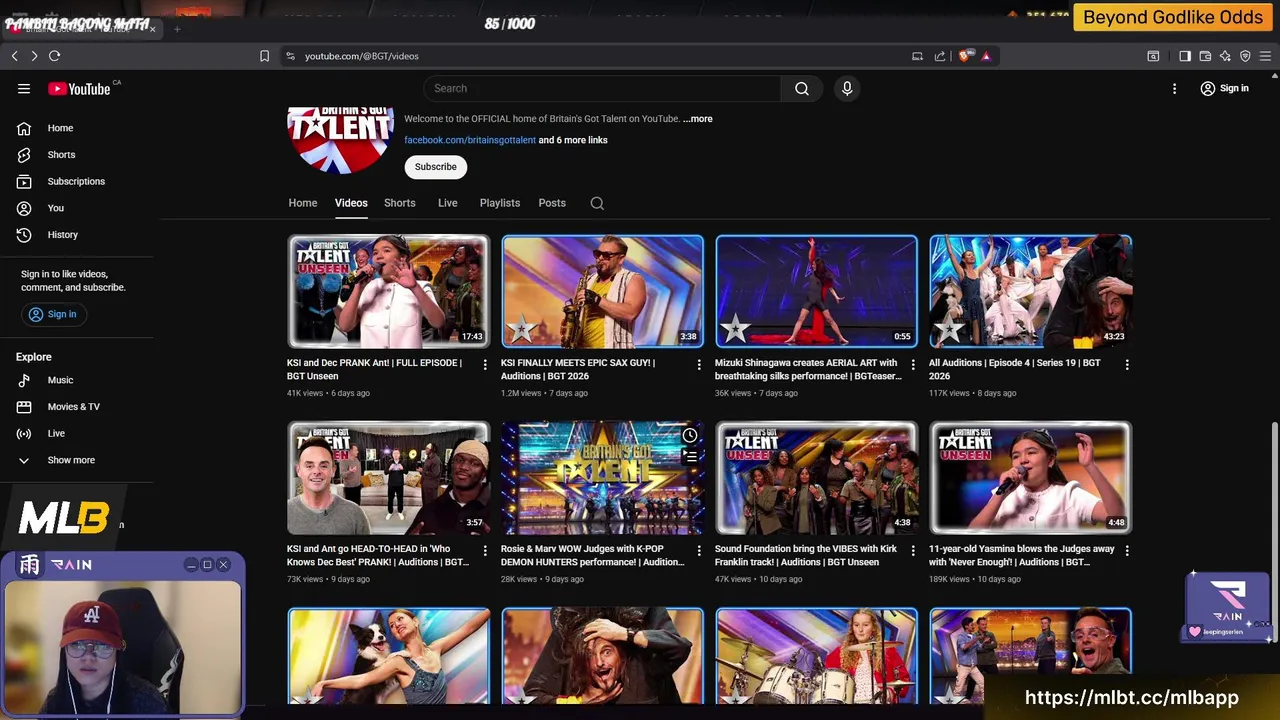
Task: Go to the YouTube logo homepage
Action: (x=80, y=88)
